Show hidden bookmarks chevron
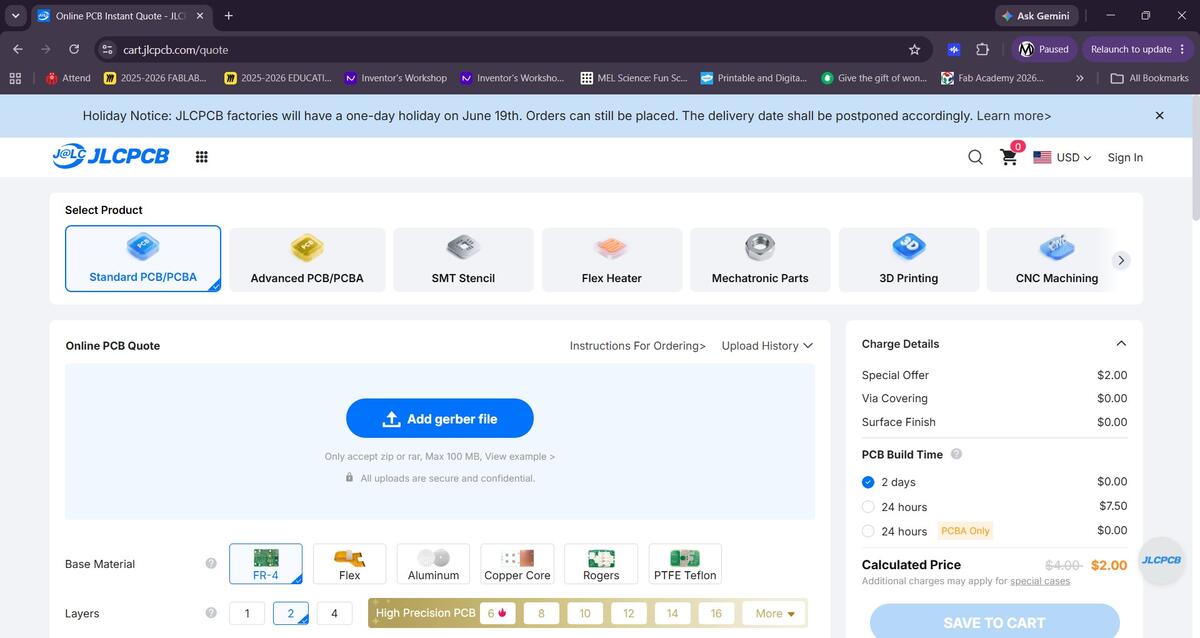This screenshot has height=638, width=1200. (x=1080, y=78)
